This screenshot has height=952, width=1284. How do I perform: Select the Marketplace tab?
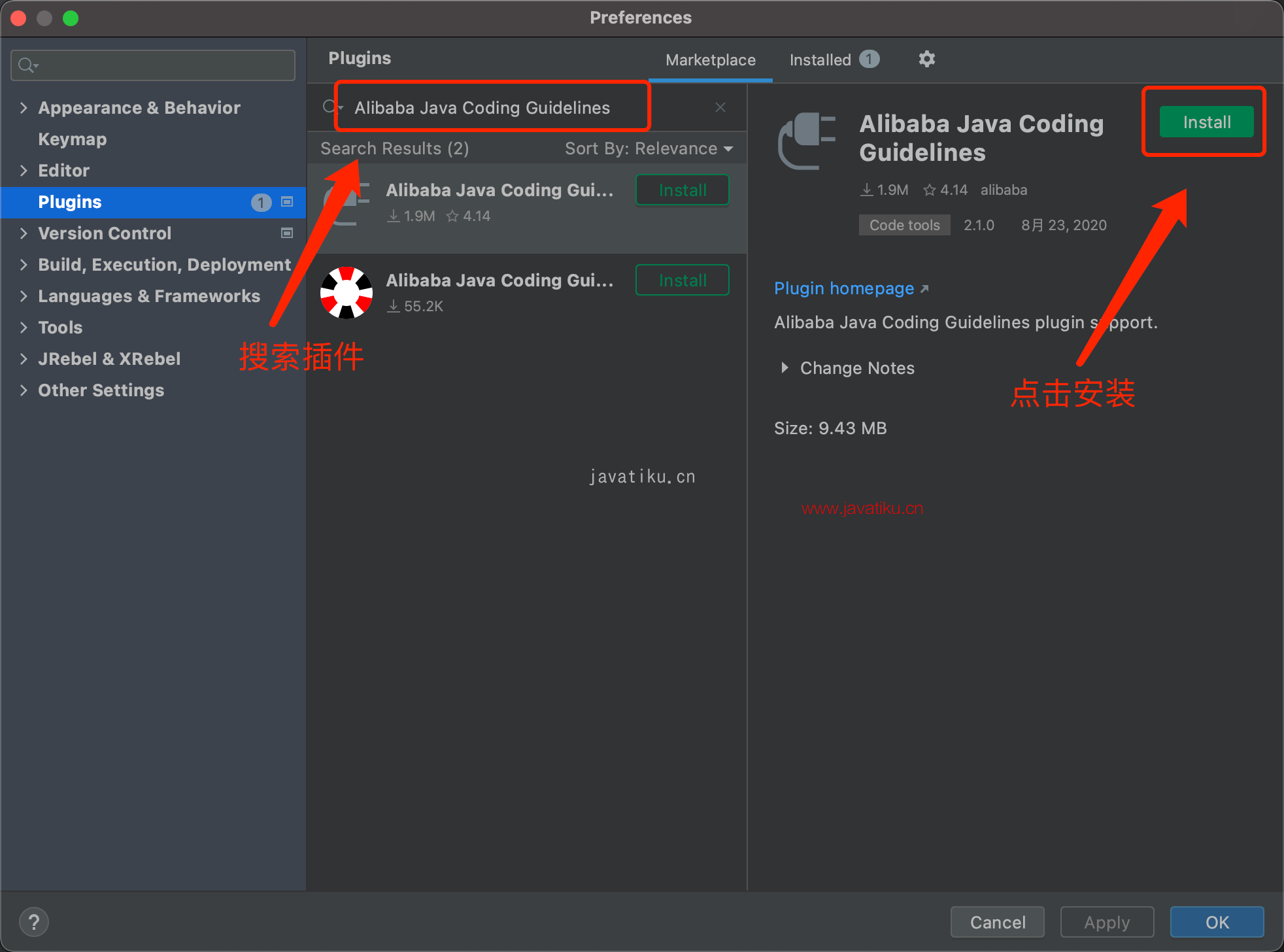(710, 60)
